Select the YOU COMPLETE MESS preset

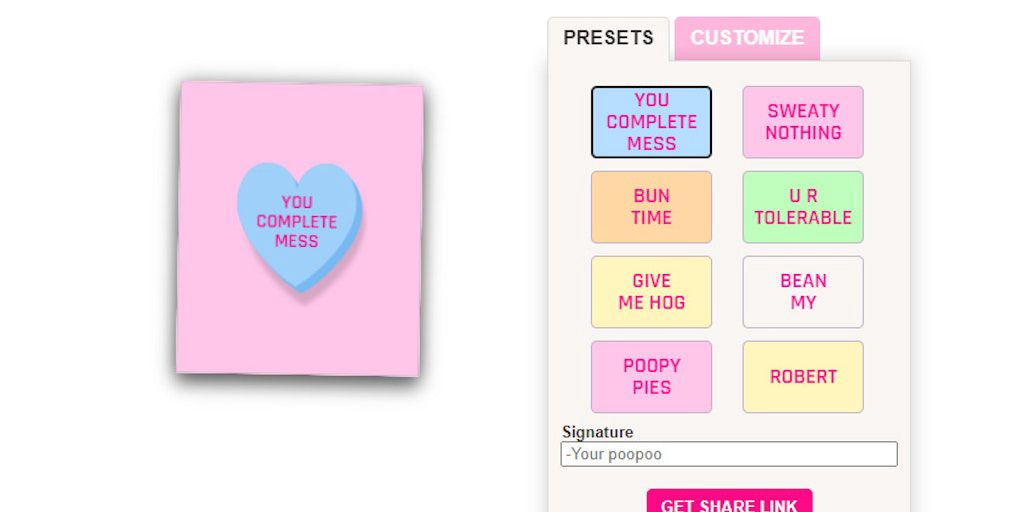651,122
